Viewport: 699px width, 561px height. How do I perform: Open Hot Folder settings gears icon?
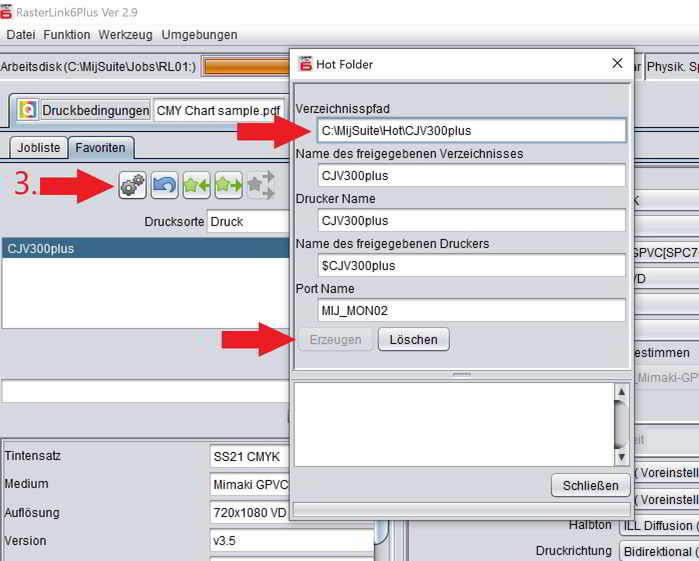tap(133, 185)
